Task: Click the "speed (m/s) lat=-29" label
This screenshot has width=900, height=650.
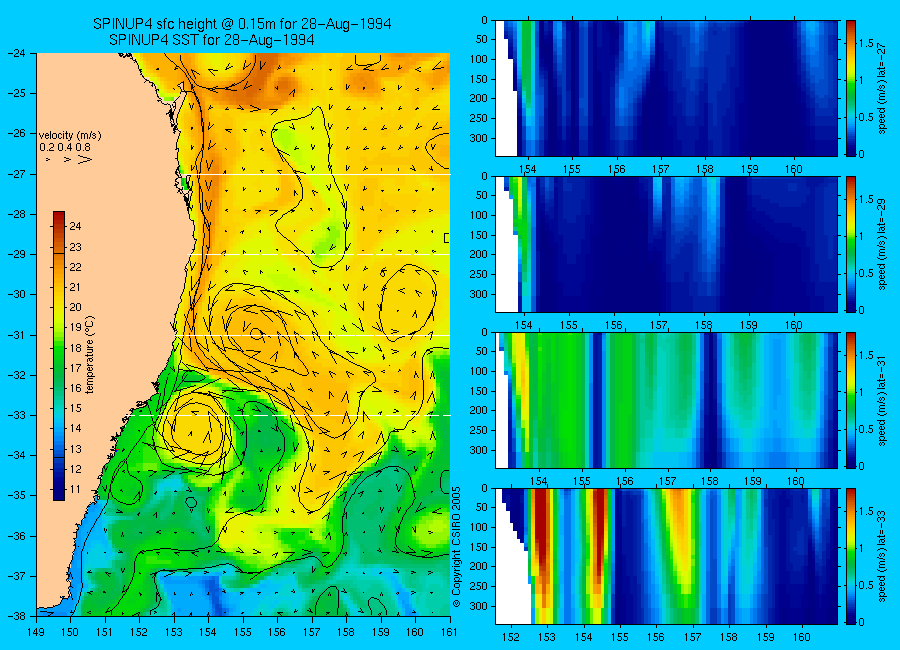Action: pos(882,244)
